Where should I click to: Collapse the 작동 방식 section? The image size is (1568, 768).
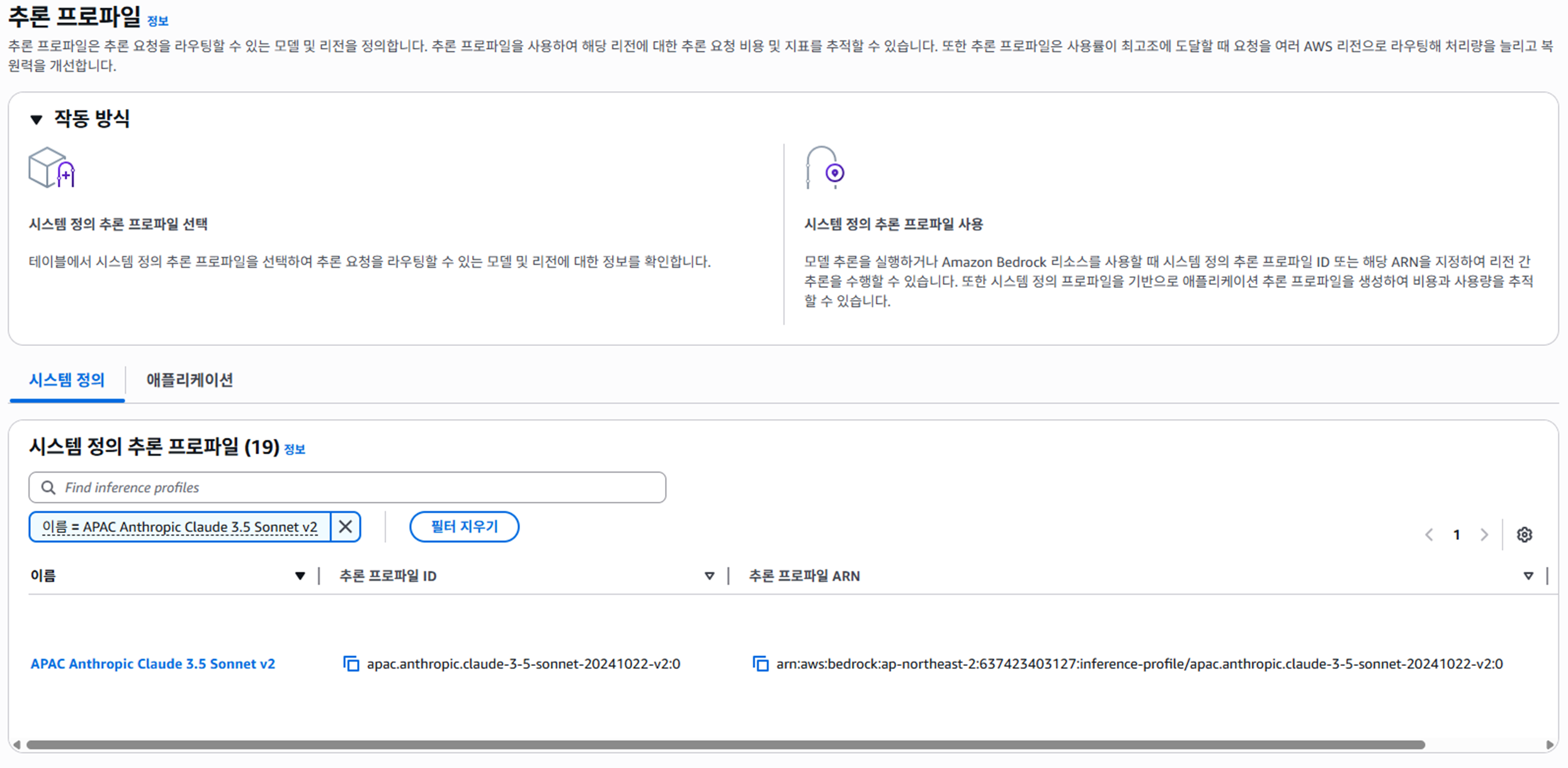[x=36, y=119]
